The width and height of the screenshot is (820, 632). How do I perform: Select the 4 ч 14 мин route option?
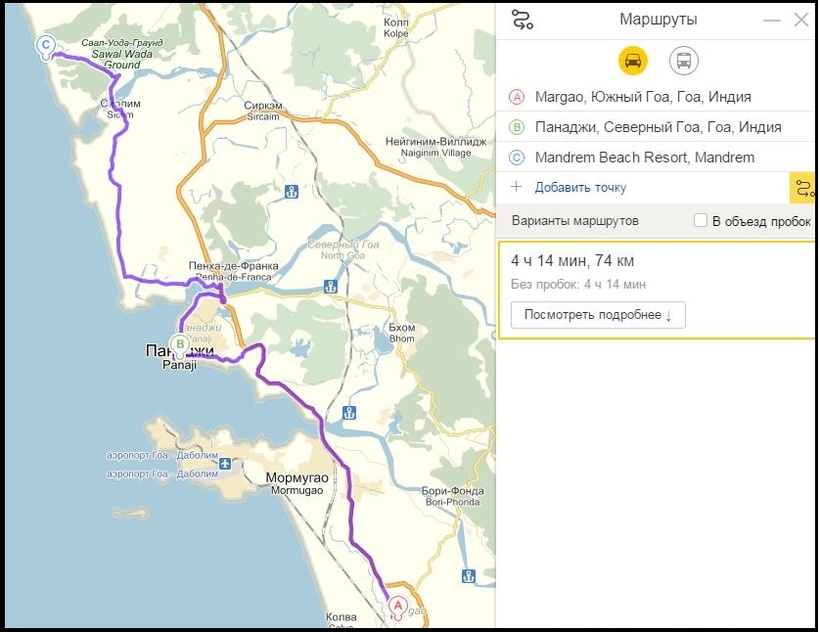click(572, 261)
